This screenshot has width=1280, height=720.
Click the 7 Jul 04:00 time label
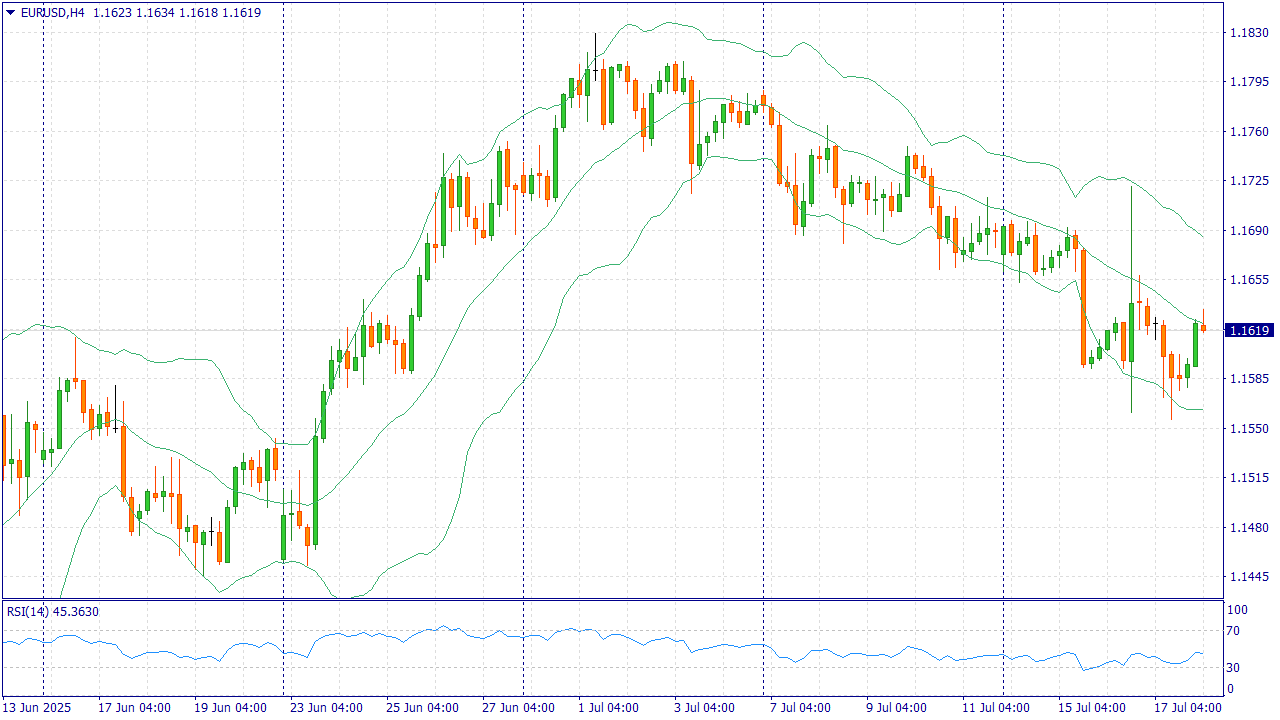[x=799, y=708]
